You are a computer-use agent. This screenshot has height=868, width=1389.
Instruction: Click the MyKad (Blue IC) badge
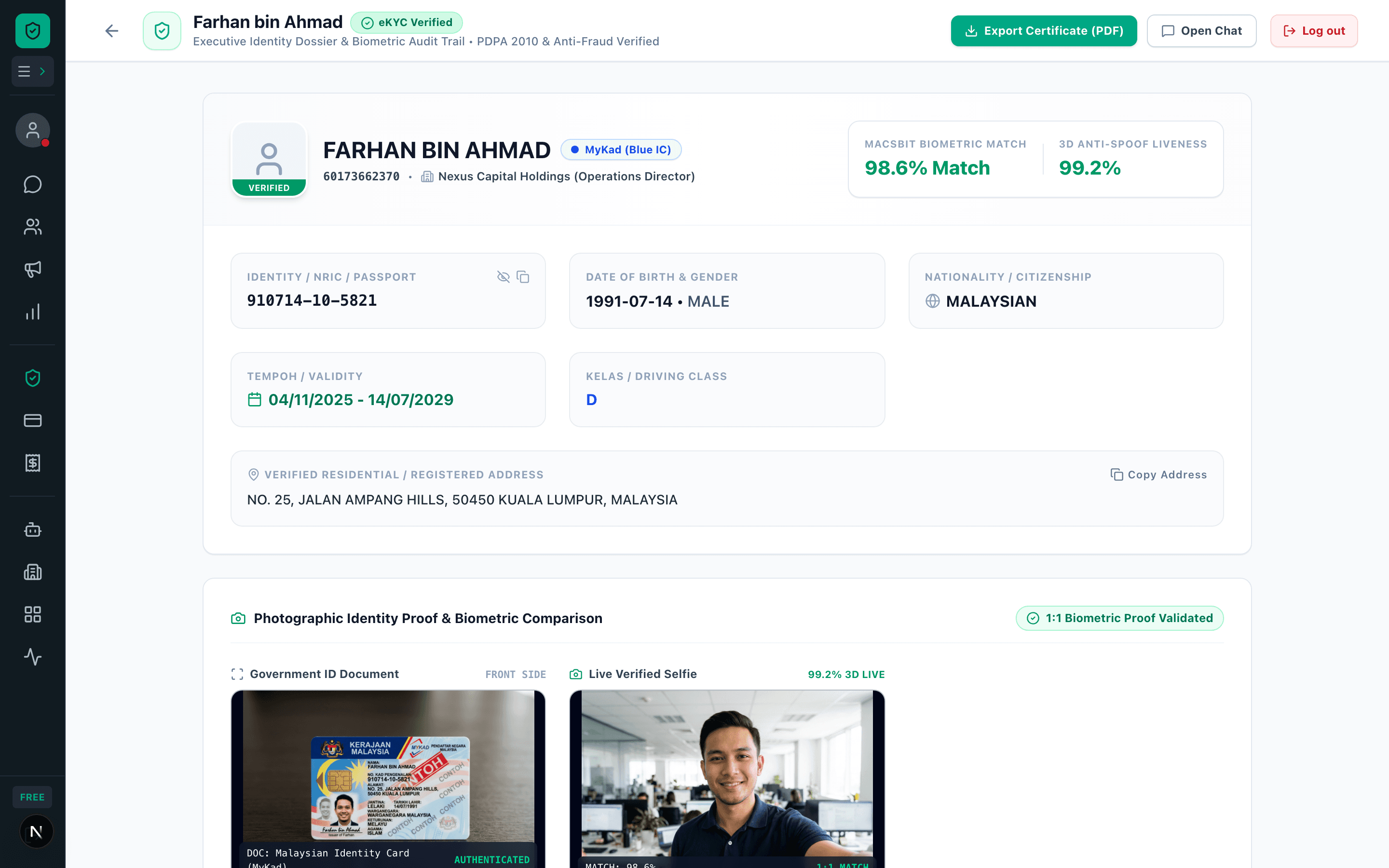tap(621, 150)
